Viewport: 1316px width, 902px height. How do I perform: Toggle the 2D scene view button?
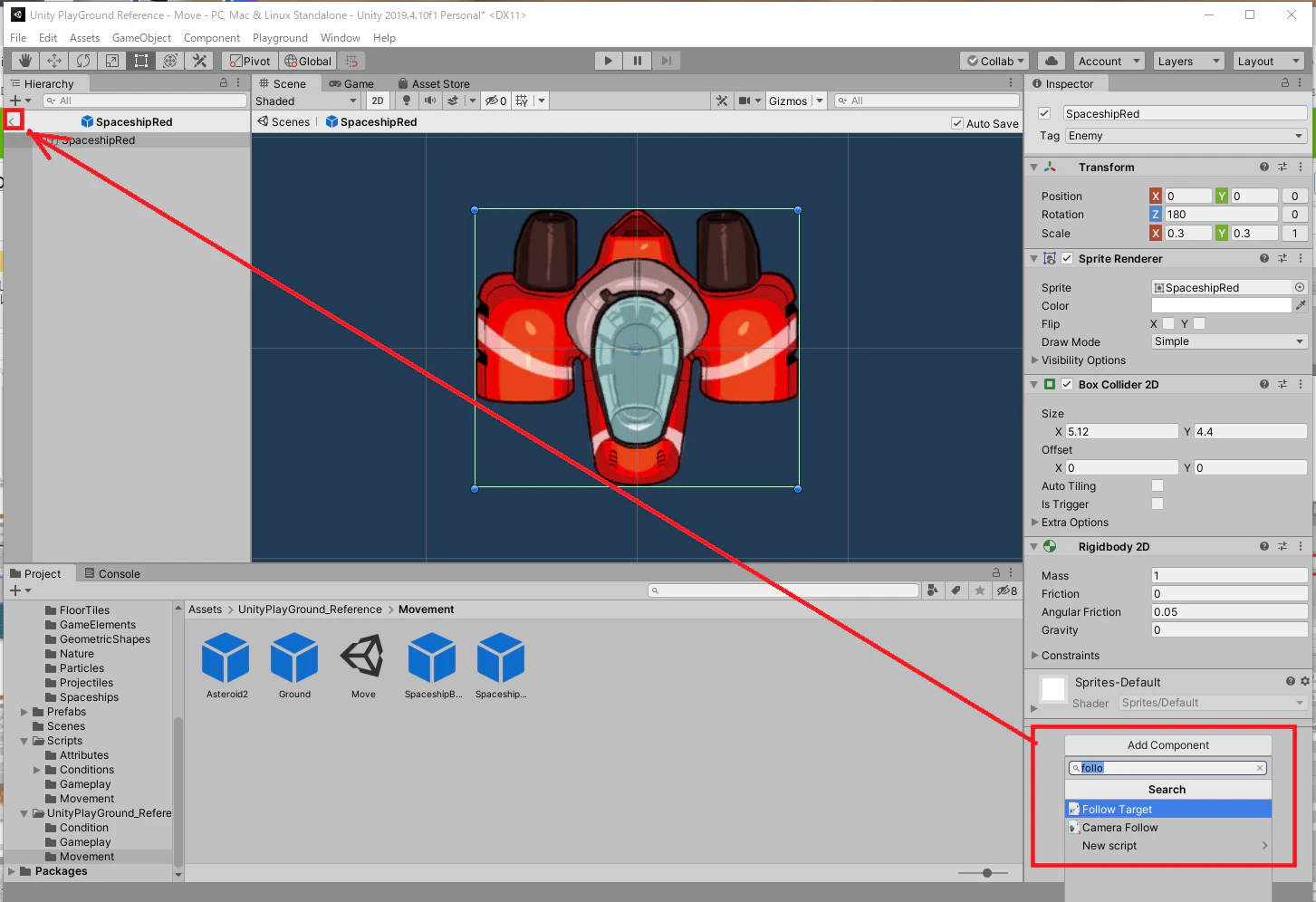tap(378, 101)
